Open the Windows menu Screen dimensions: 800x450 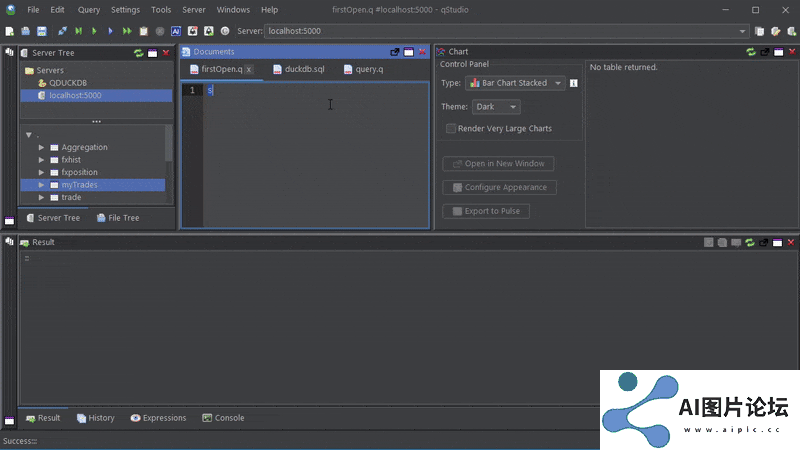(233, 10)
